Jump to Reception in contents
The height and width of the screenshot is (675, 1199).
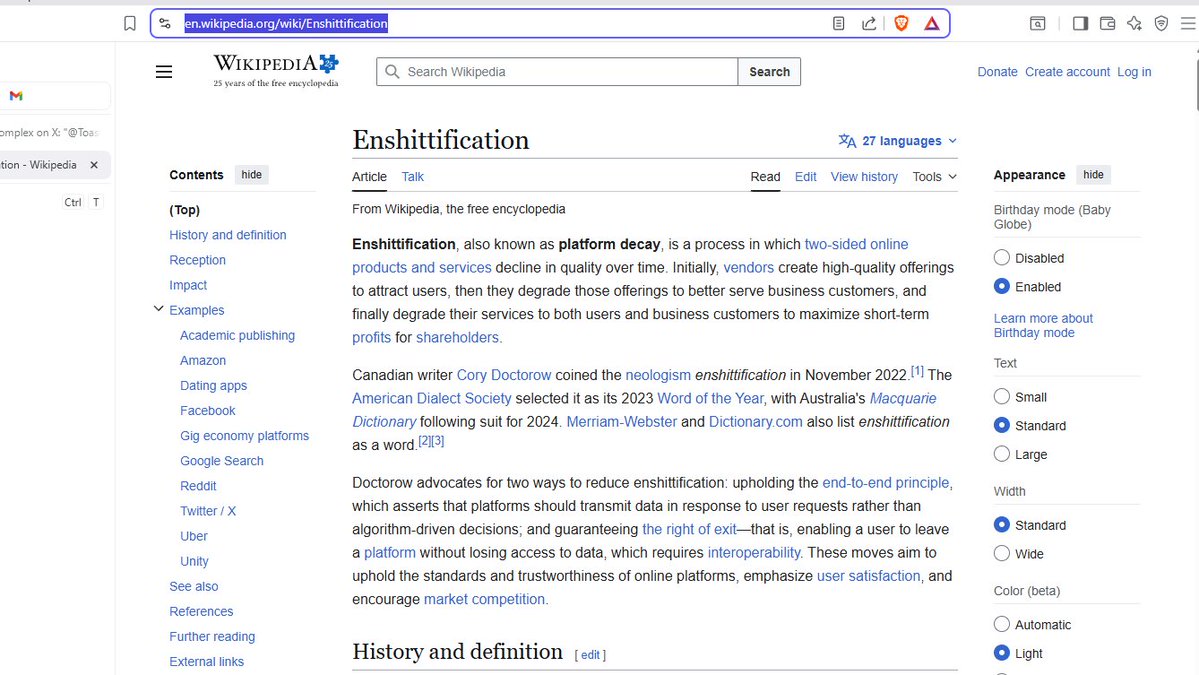pos(197,260)
